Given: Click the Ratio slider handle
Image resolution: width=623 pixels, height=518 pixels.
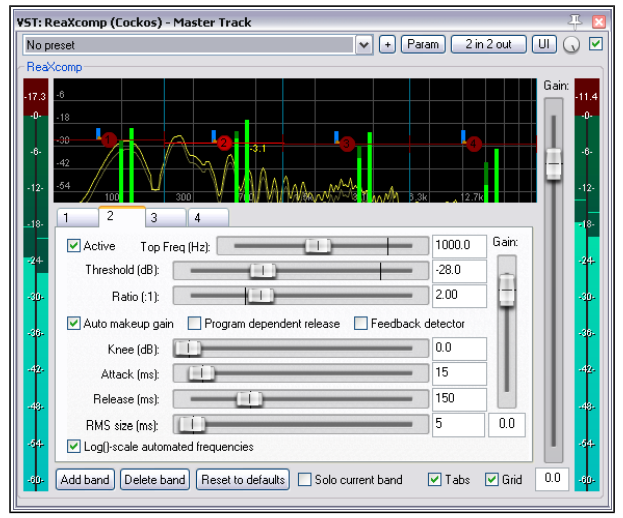Looking at the screenshot, I should click(260, 296).
